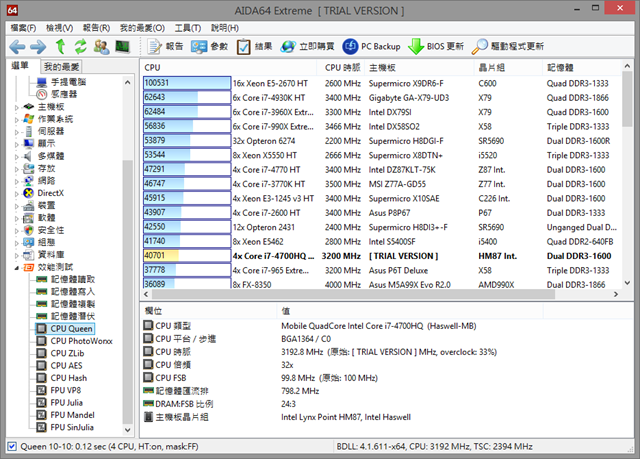Select the 裝置 devices tree icon
This screenshot has height=459, width=640.
[29, 206]
